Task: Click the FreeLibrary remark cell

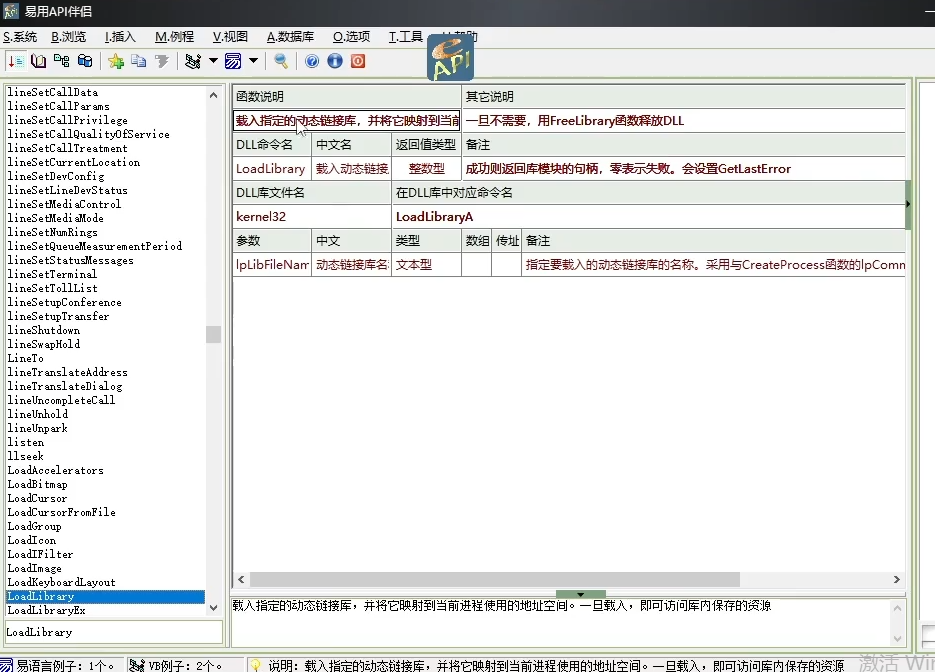Action: pos(684,121)
